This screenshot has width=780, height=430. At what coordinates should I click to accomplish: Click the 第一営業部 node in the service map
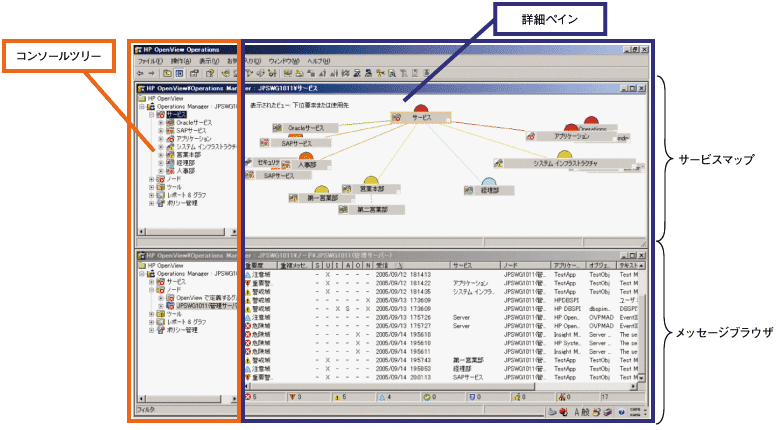click(322, 198)
